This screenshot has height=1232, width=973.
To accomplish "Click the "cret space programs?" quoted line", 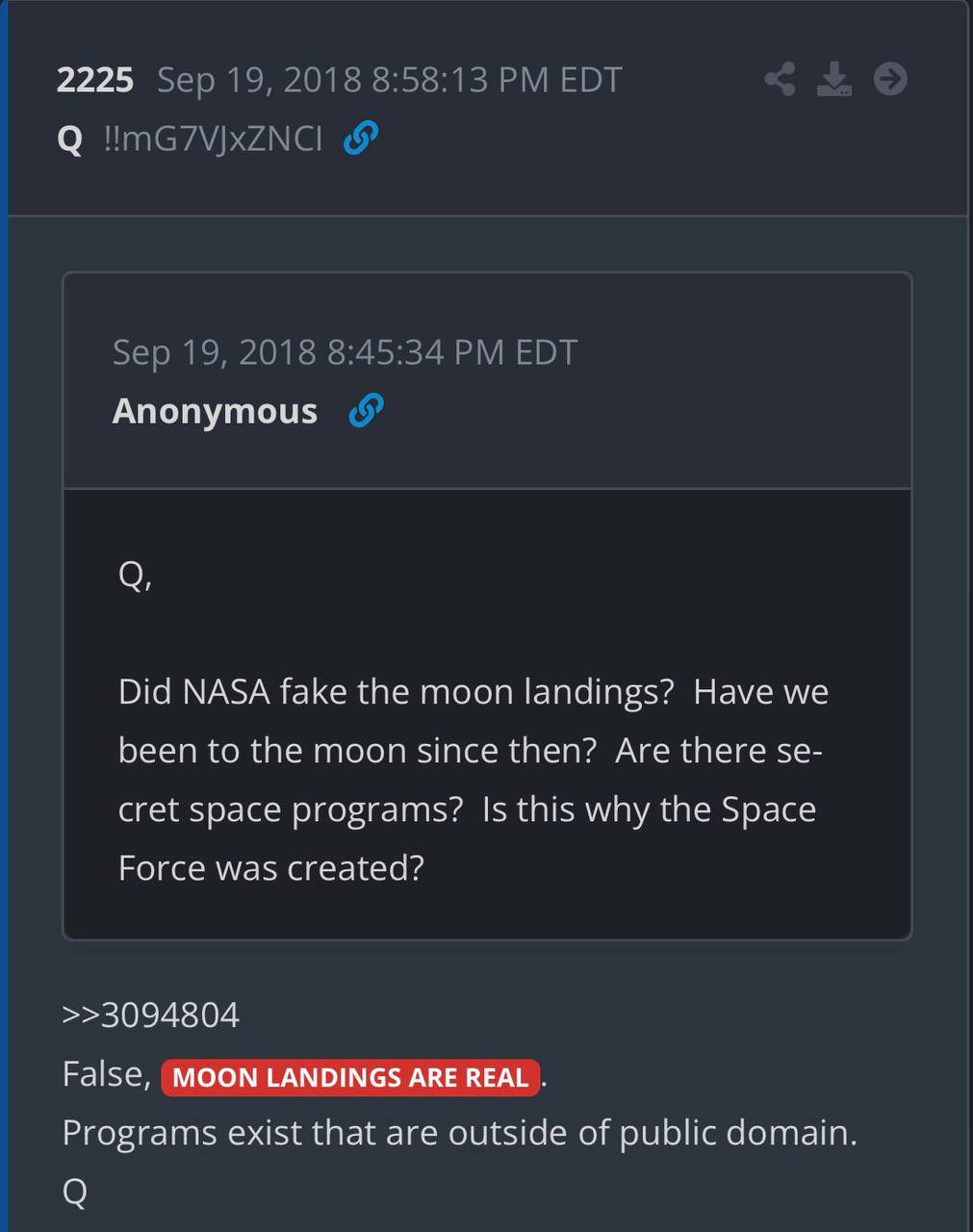I will 291,809.
